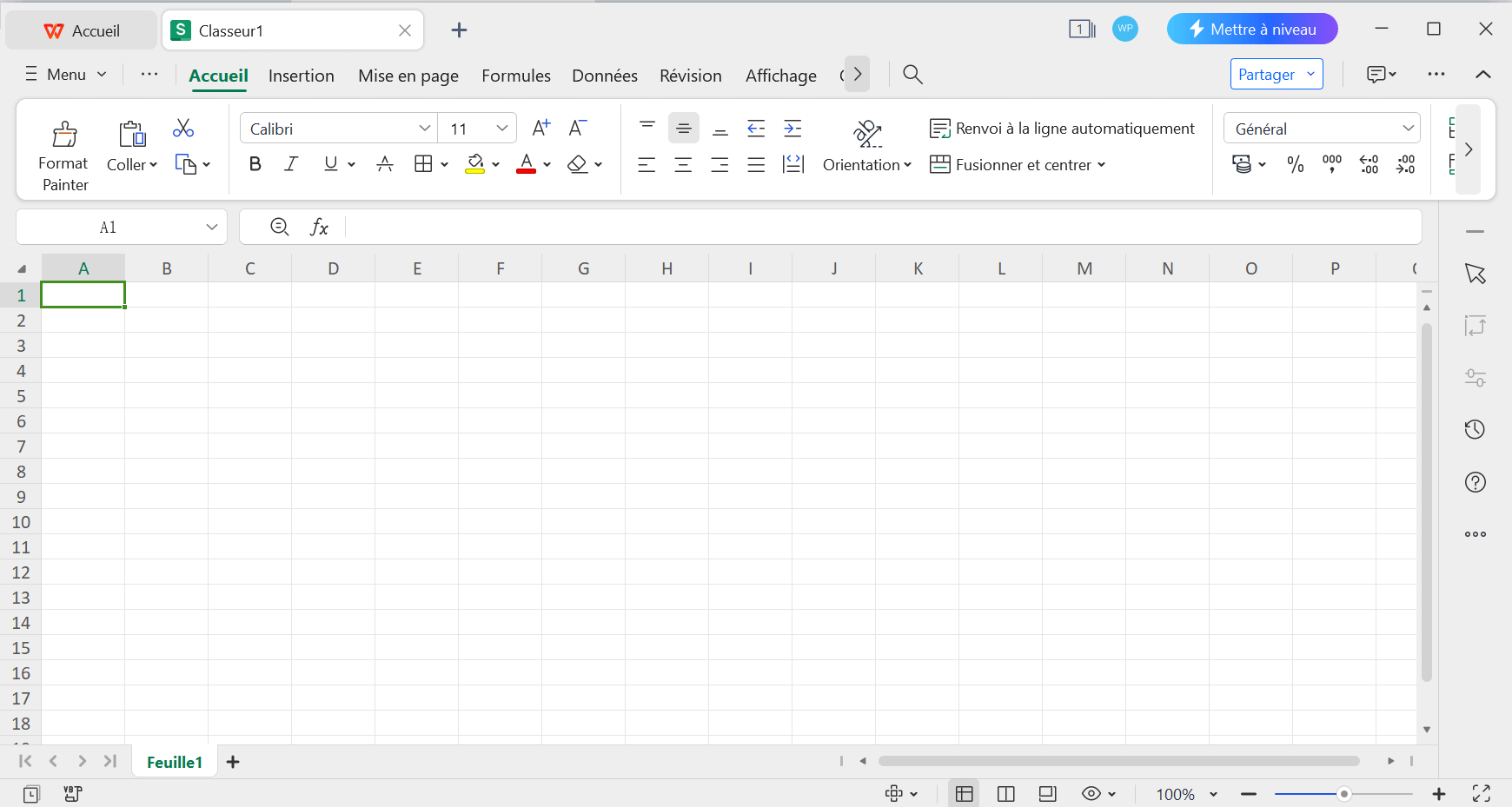Open the history icon in right sidebar

(x=1475, y=429)
